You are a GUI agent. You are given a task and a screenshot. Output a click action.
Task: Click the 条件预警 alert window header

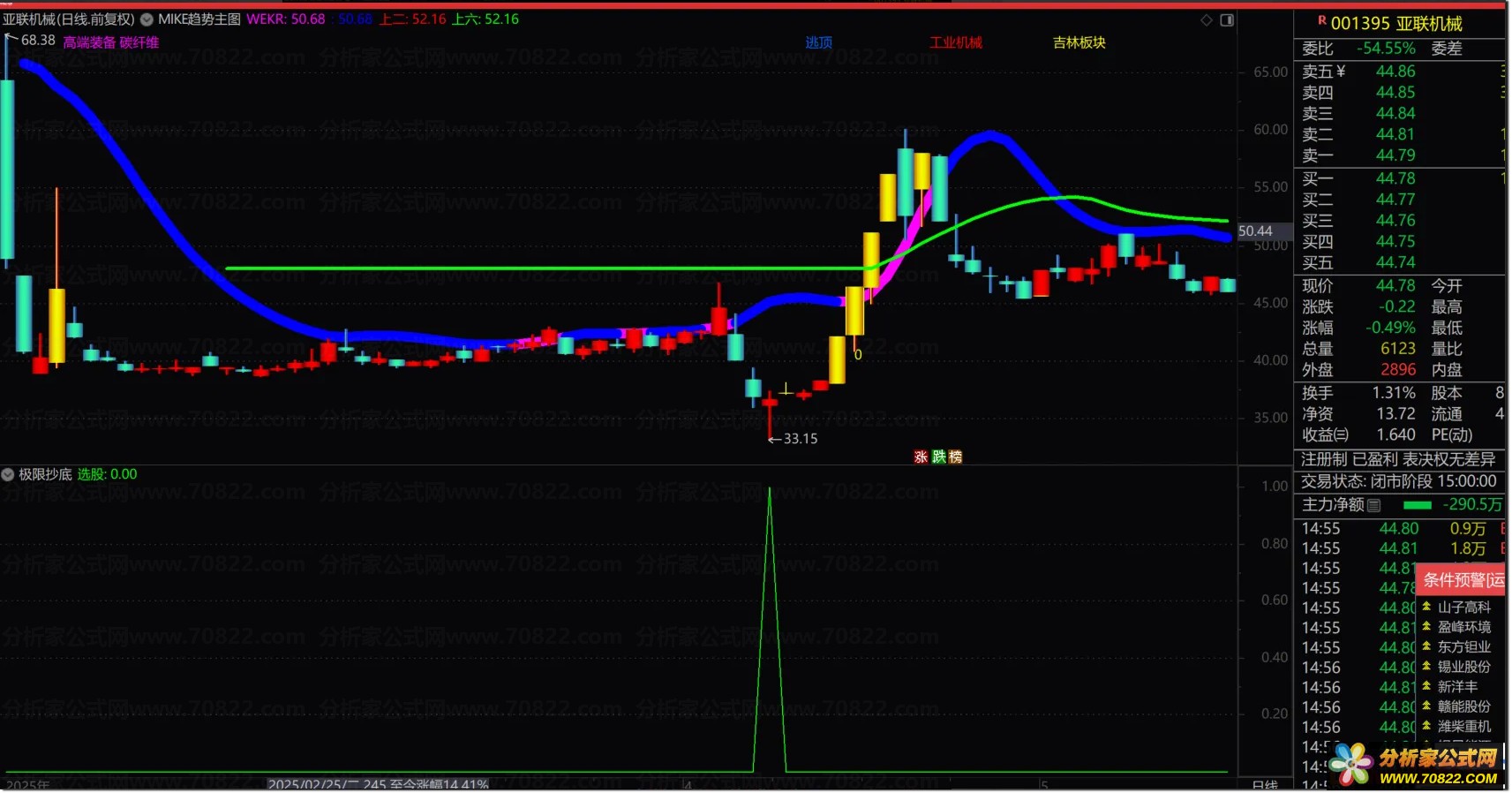(1462, 580)
